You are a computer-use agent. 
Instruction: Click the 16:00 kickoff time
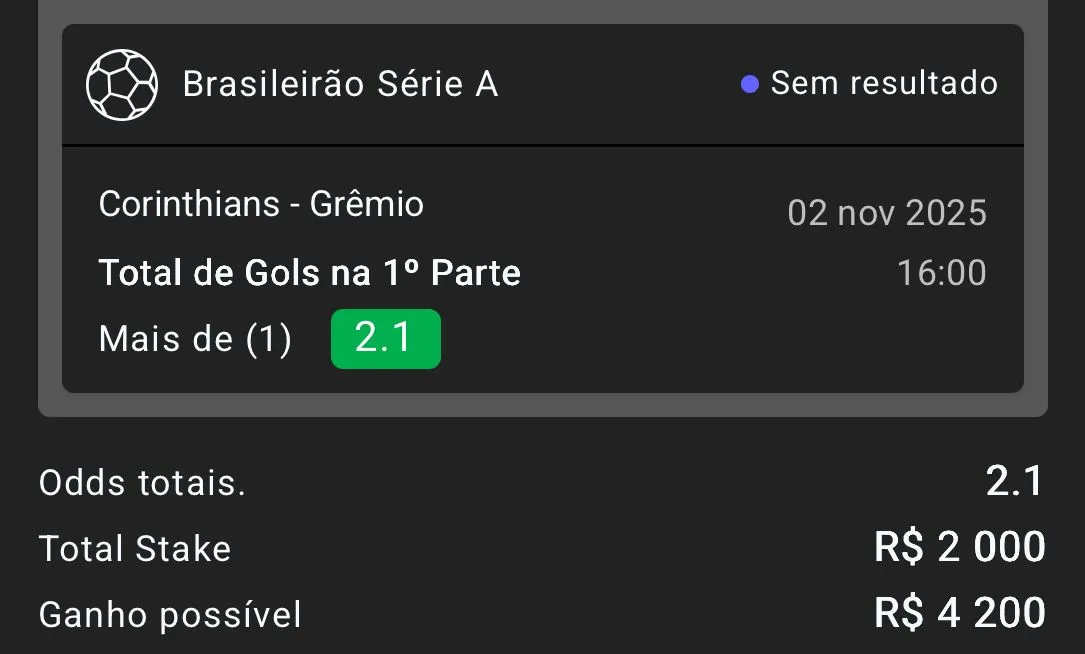941,273
